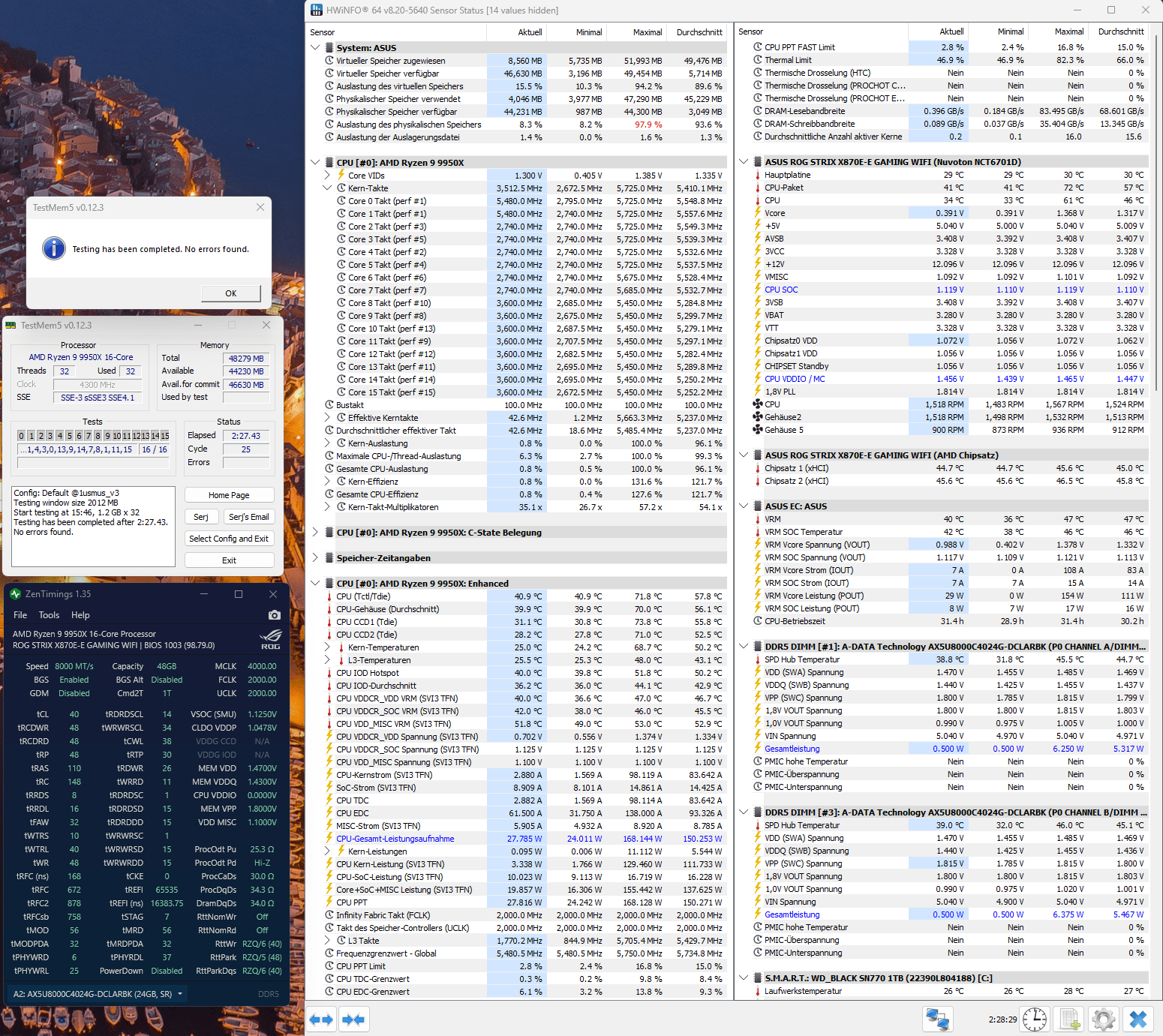Click the fan icon next to Gehäuse2
1163x1036 pixels.
758,417
